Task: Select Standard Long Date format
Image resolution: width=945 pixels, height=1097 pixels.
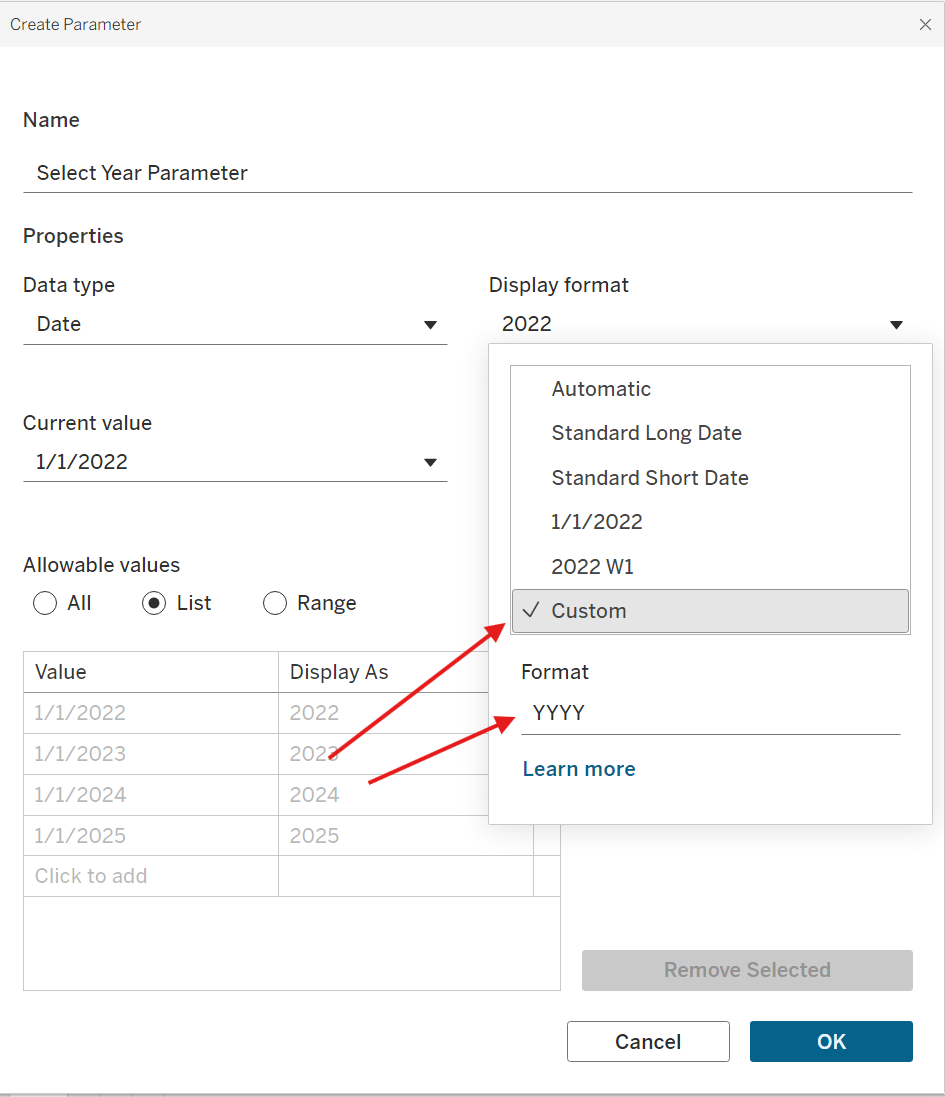Action: (x=646, y=433)
